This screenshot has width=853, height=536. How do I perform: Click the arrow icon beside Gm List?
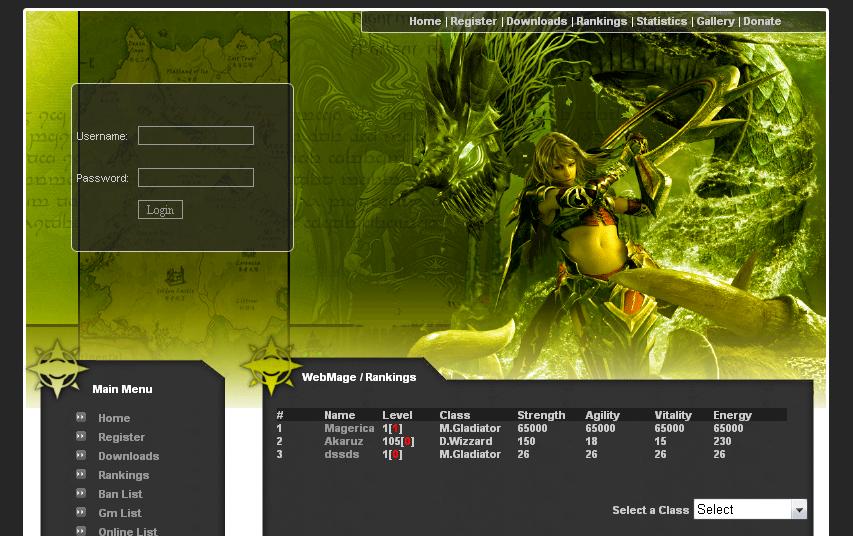[x=81, y=513]
